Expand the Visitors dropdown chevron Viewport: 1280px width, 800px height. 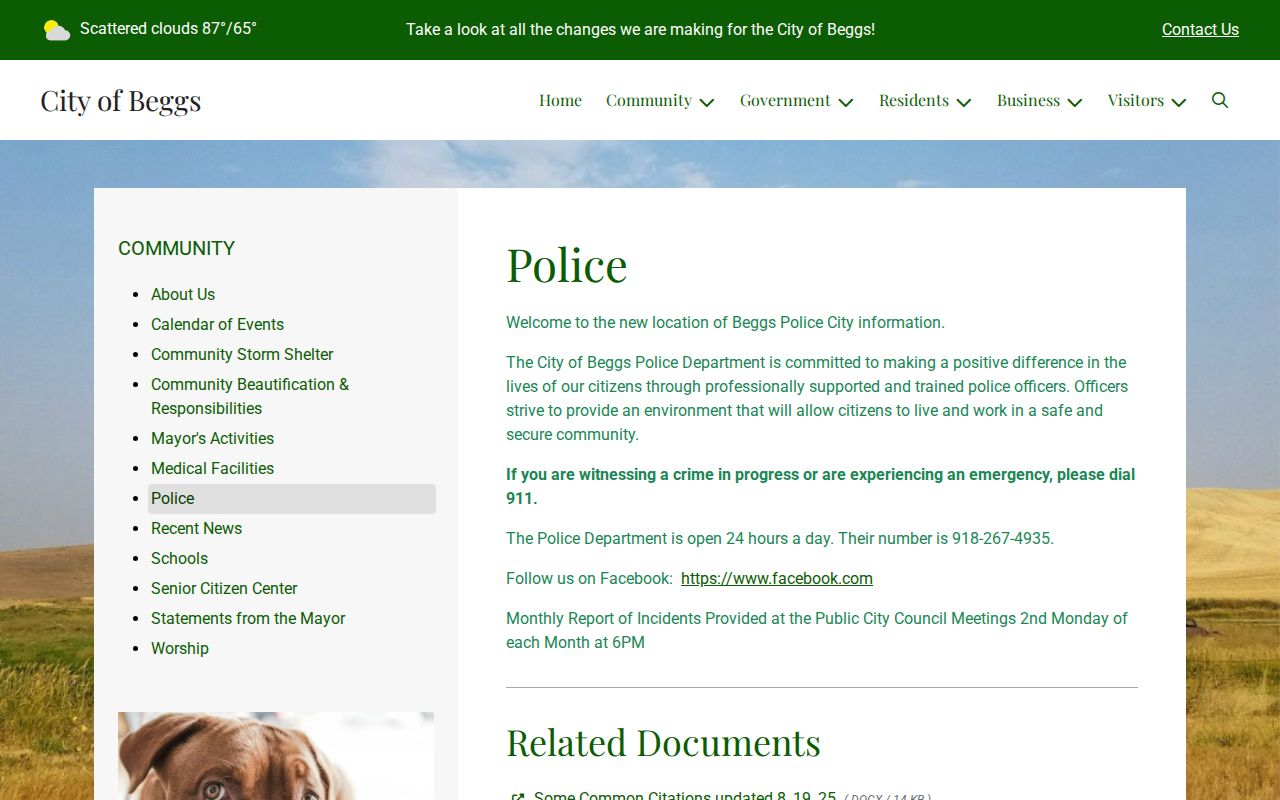1179,102
